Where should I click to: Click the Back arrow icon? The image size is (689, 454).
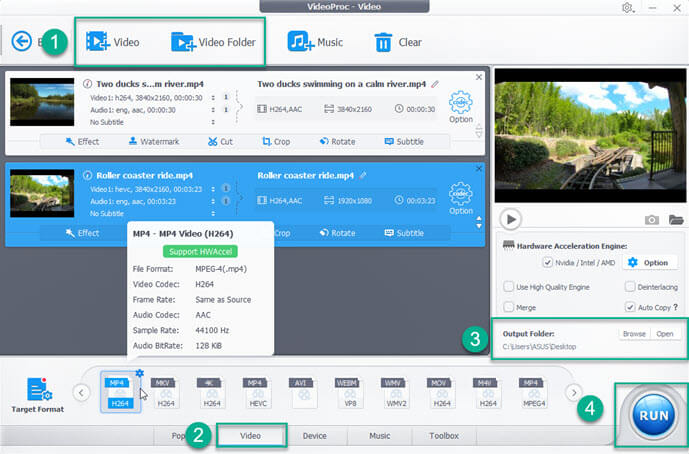click(x=22, y=42)
